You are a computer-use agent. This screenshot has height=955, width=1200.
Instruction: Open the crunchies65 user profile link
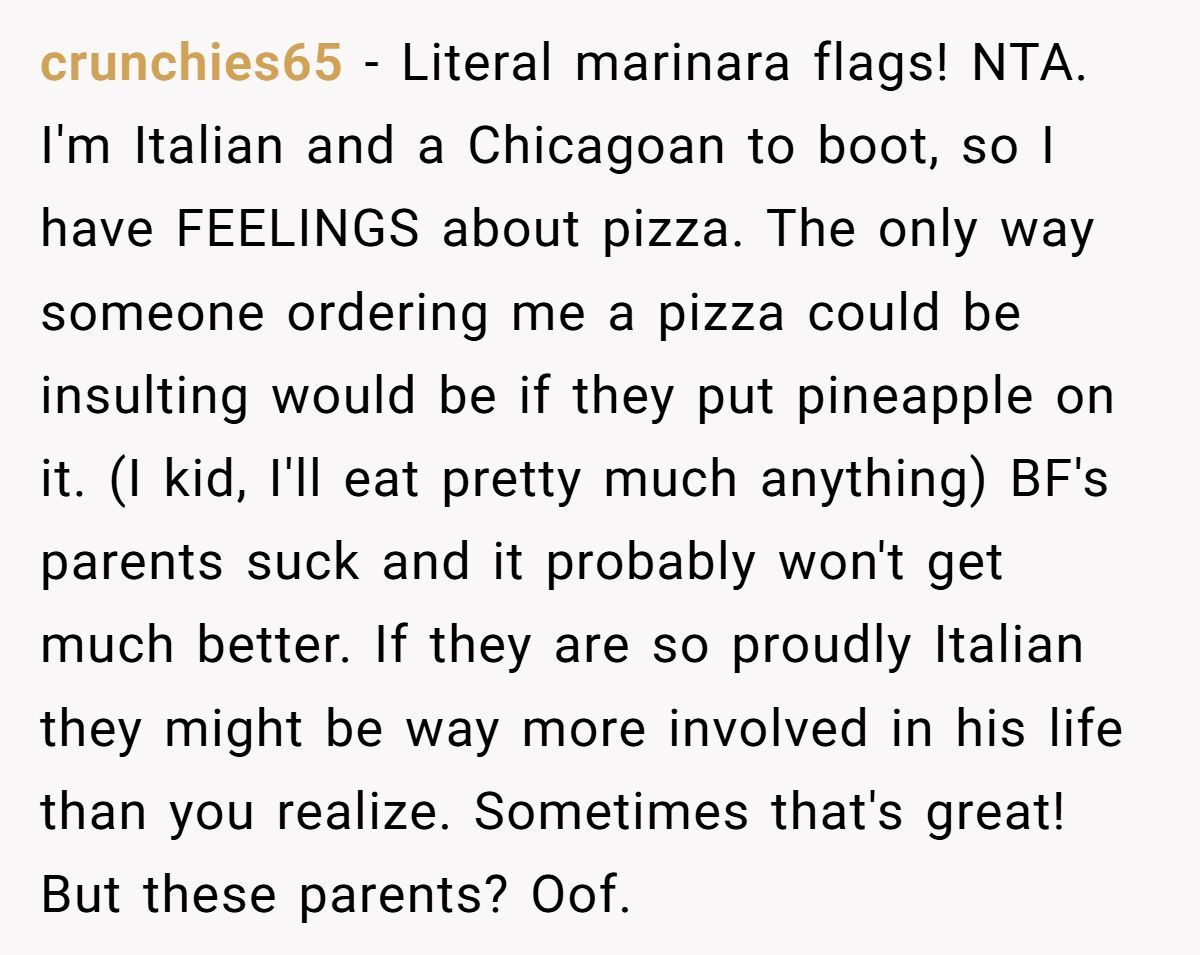(x=191, y=64)
